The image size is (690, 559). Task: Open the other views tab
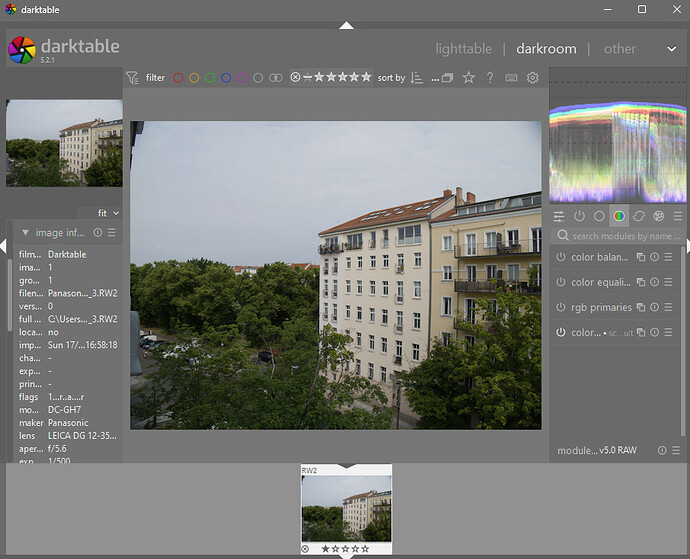point(619,49)
